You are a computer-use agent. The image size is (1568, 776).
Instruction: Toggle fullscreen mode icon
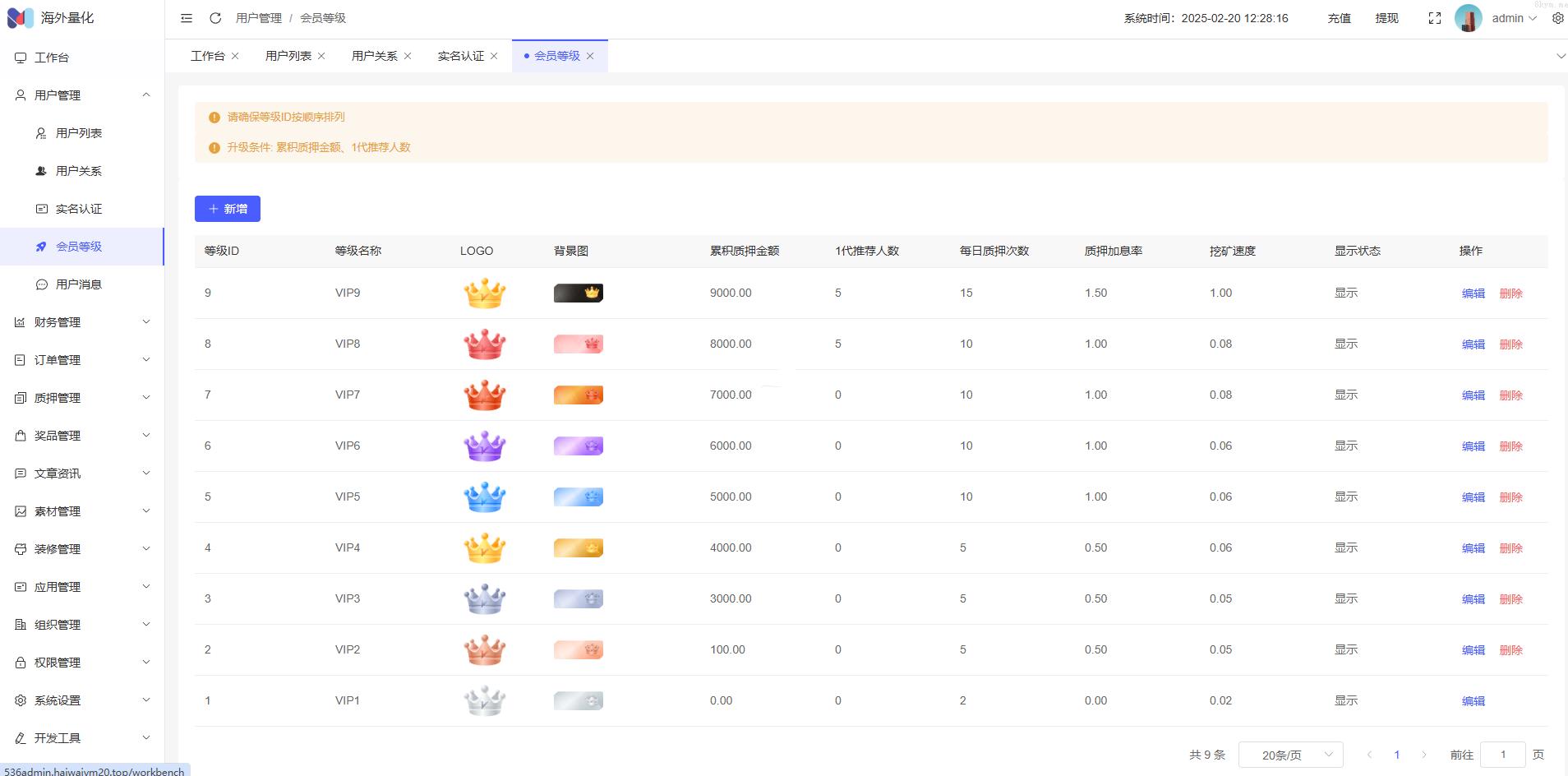tap(1435, 18)
